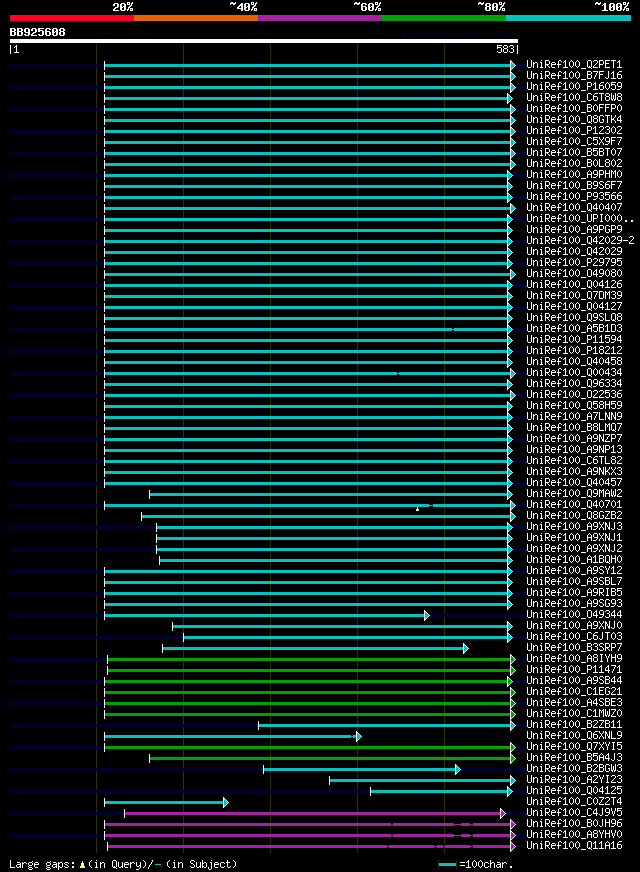
Task: Click the UniRef100_B2BGW3 alignment bar
Action: (362, 770)
